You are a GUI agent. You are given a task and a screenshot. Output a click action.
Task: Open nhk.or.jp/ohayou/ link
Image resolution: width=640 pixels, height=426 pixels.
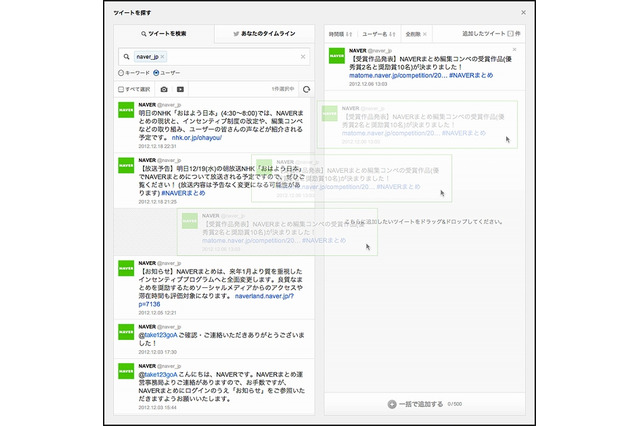tap(197, 138)
